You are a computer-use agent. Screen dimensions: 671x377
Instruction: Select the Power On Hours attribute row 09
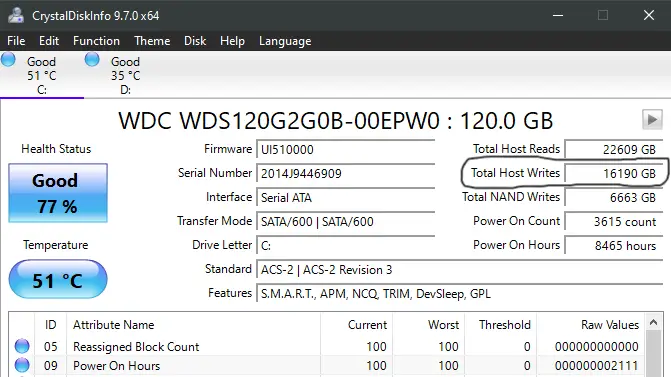pos(327,366)
